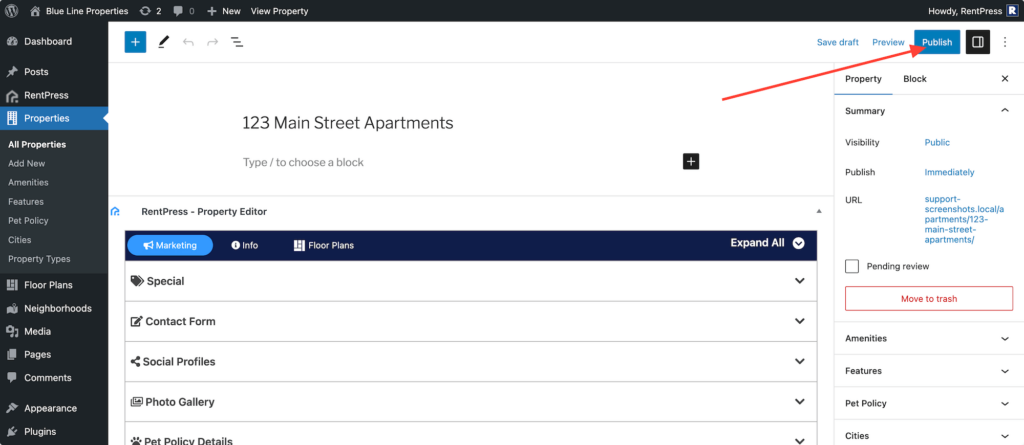The image size is (1024, 445).
Task: Select the pencil Tools icon
Action: pos(163,42)
